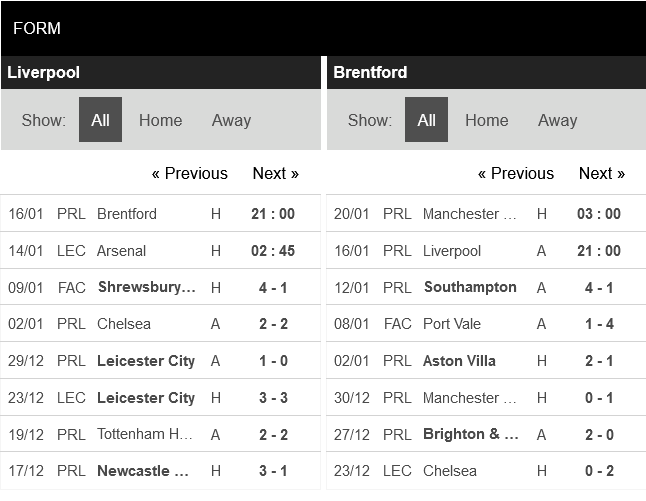Show Brentford Home matches only
Screen dimensions: 646x501
point(487,120)
